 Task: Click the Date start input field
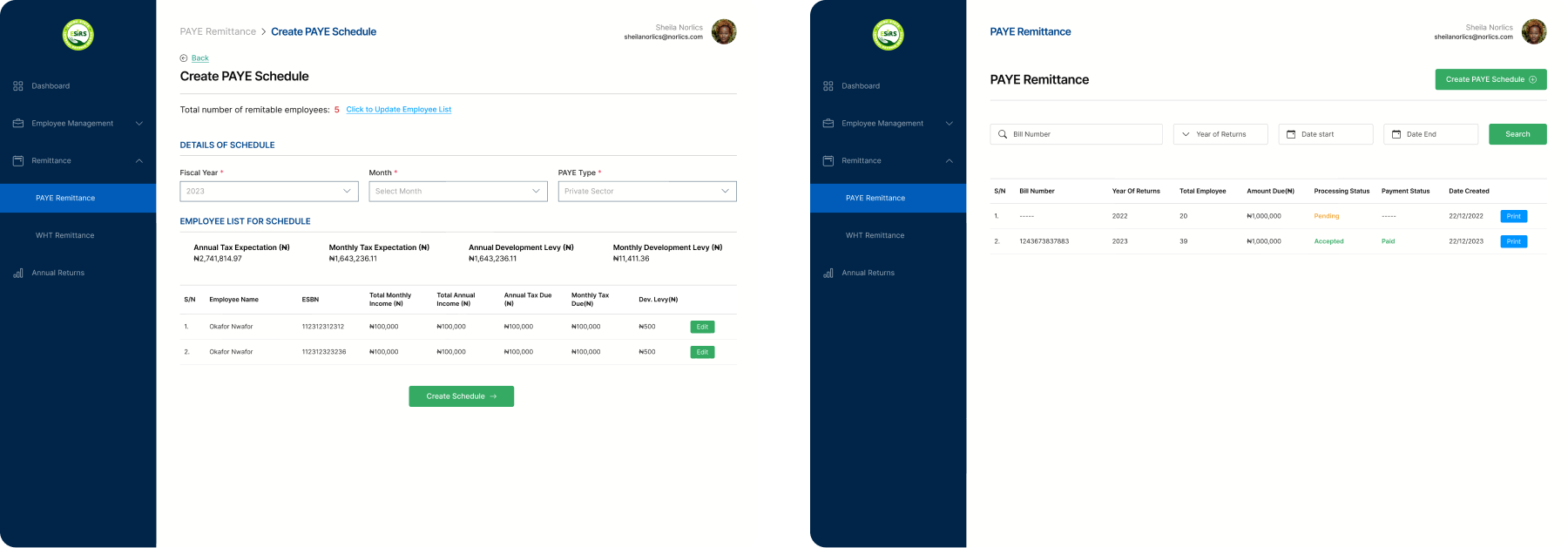pyautogui.click(x=1326, y=134)
